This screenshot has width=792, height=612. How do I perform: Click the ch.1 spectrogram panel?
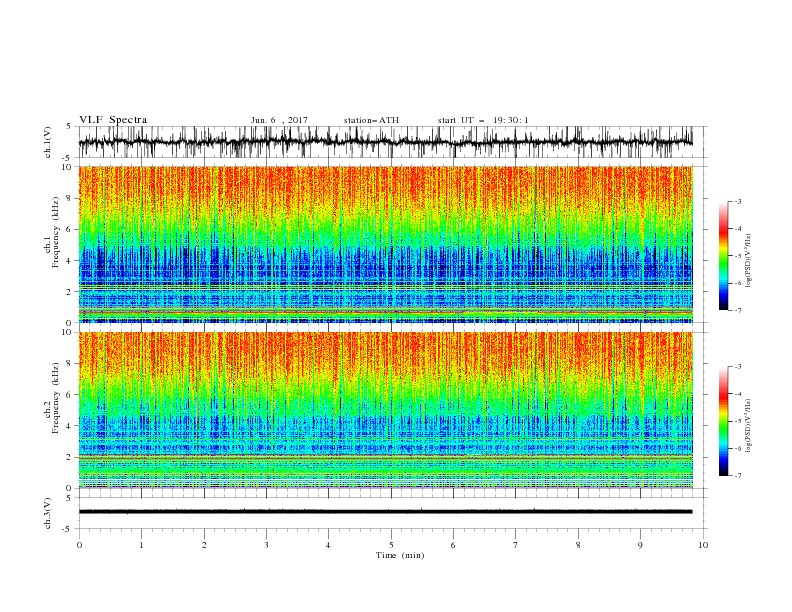[x=386, y=244]
